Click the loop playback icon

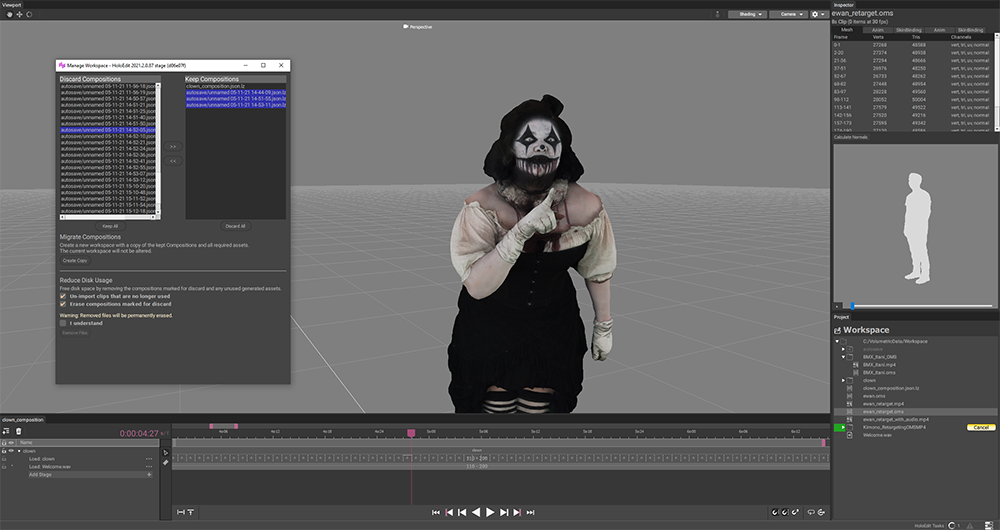coord(811,512)
